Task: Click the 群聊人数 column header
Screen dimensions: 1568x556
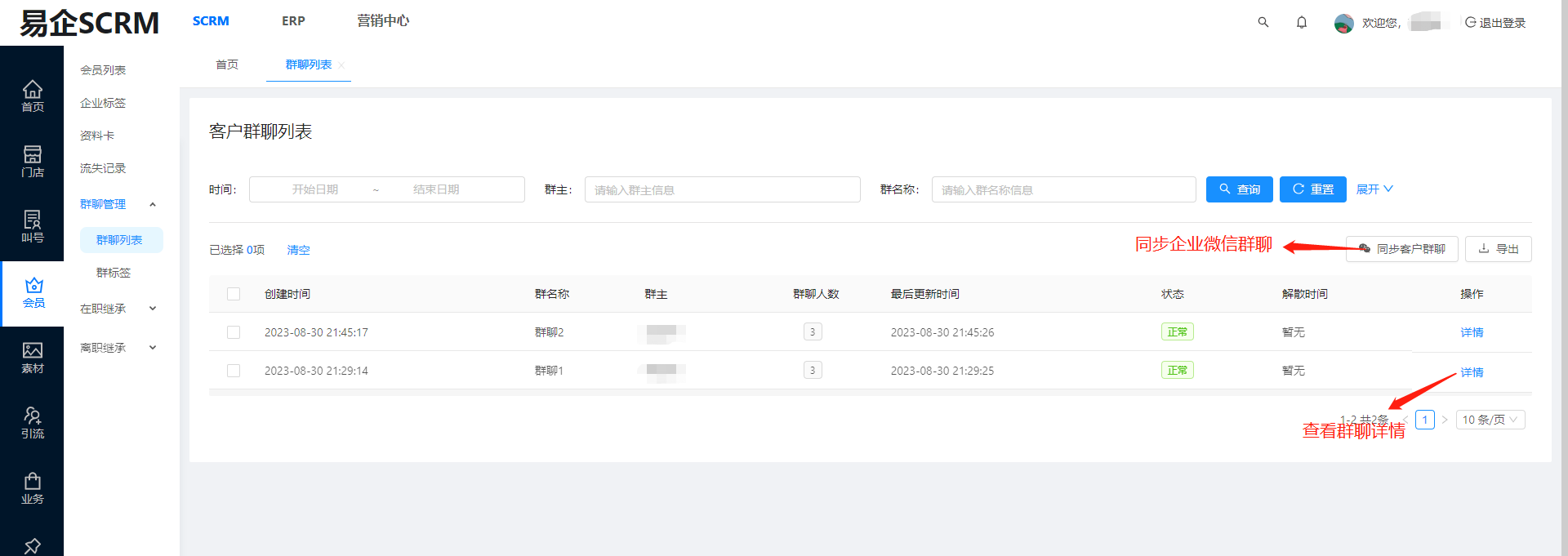Action: coord(816,294)
